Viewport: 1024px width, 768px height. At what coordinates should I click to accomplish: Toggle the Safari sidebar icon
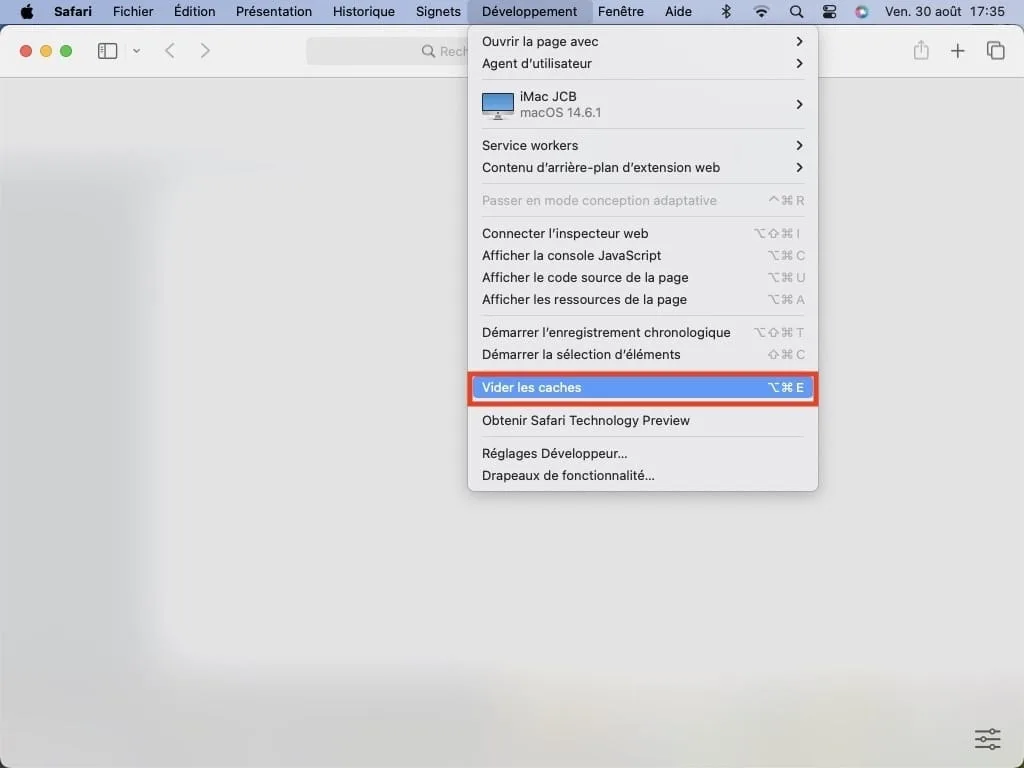coord(106,50)
